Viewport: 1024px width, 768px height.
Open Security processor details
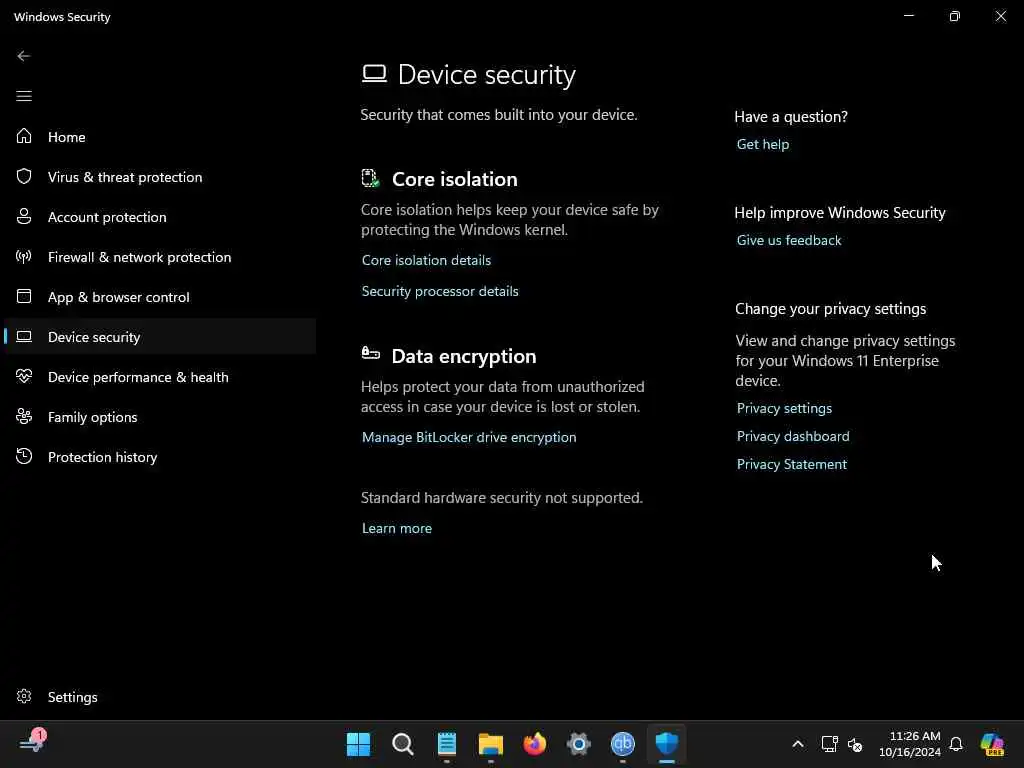coord(440,291)
